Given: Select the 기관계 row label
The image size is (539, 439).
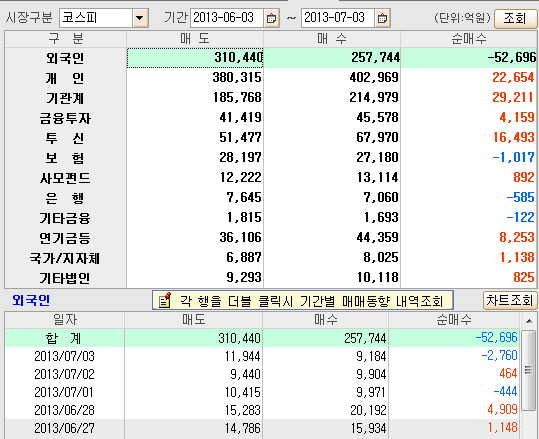Looking at the screenshot, I should tap(65, 98).
